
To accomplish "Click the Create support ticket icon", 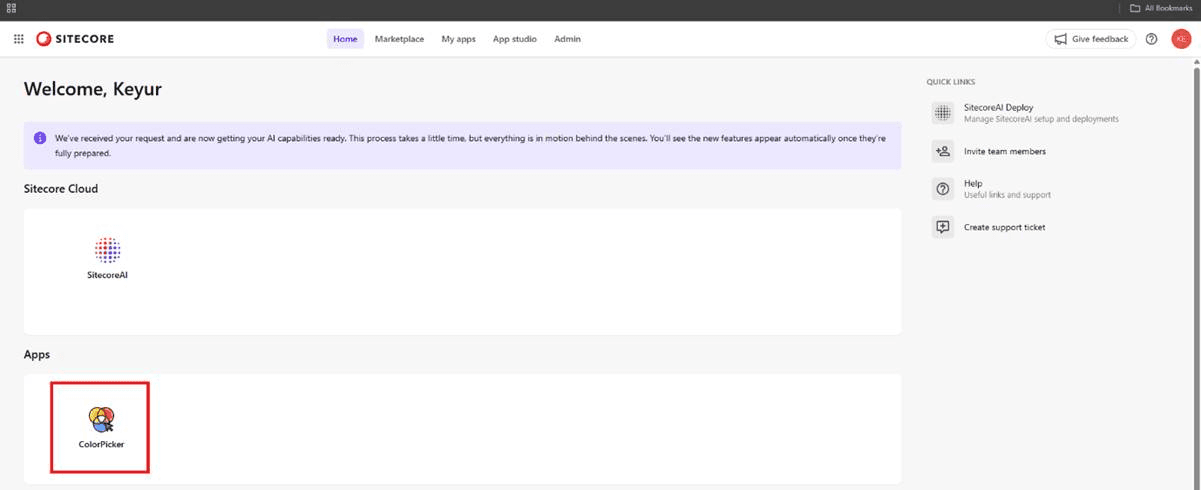I will (x=942, y=227).
